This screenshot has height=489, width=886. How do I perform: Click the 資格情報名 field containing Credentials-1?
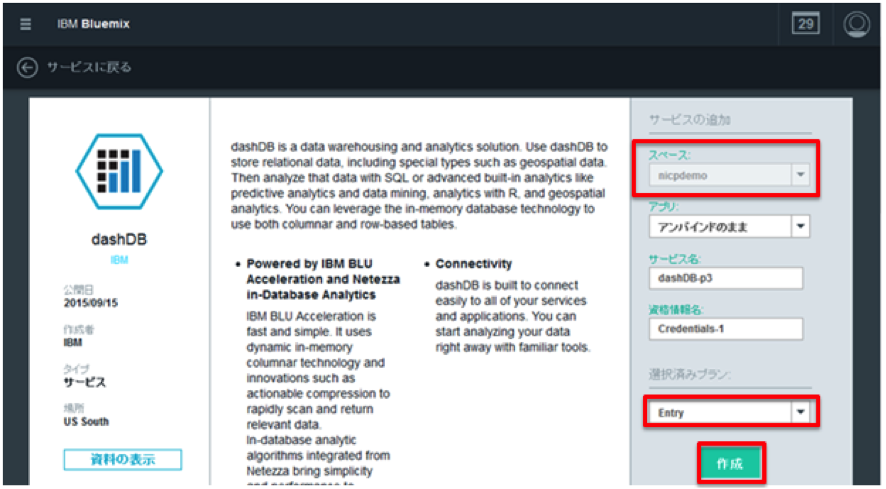(725, 329)
